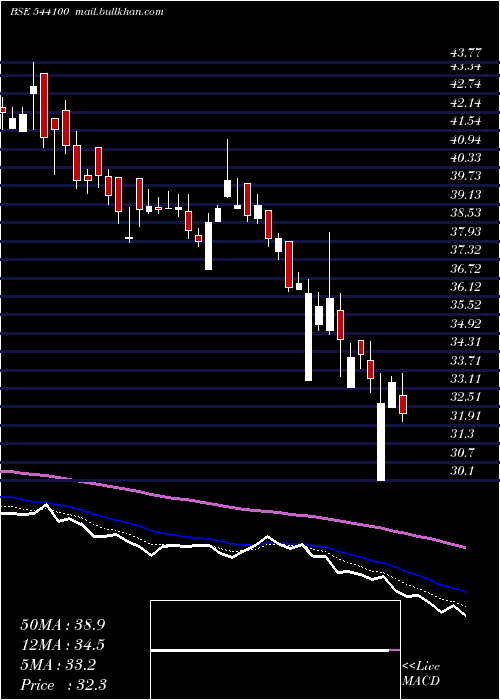The image size is (500, 700).
Task: Click the MACD indicator panel box
Action: click(x=275, y=650)
